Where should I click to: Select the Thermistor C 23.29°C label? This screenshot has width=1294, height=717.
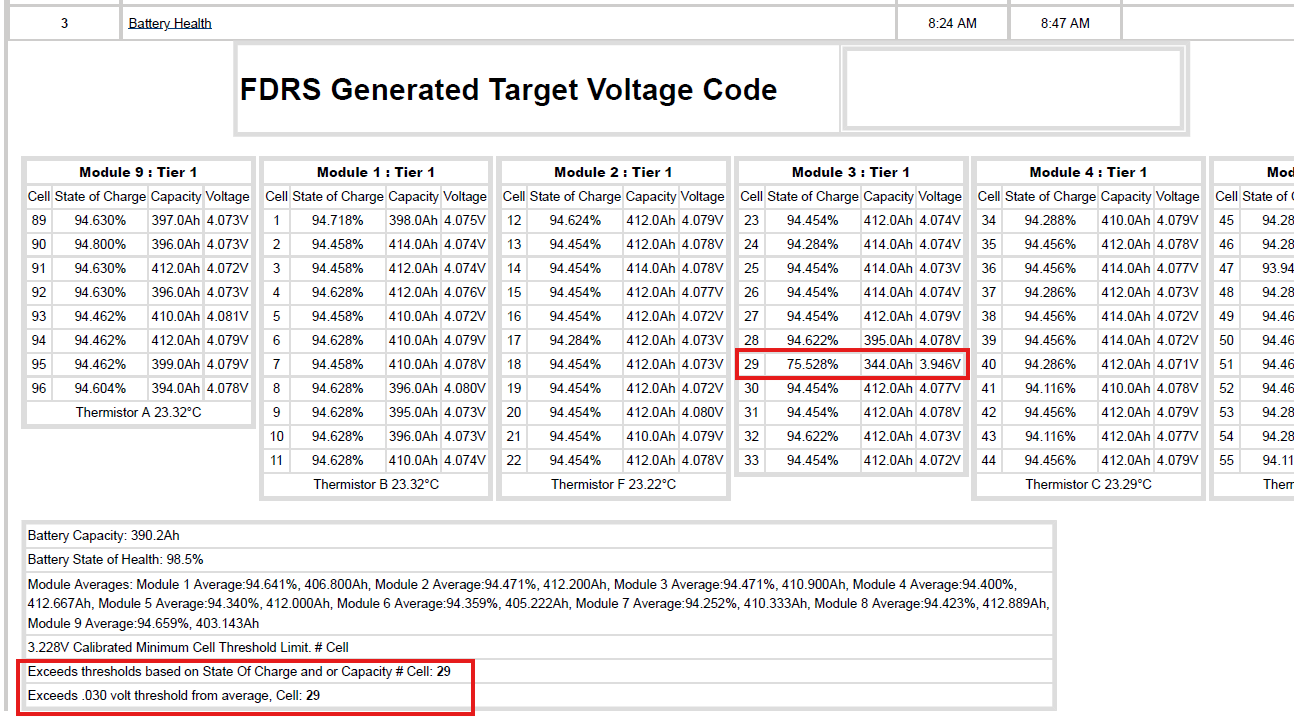click(x=1087, y=484)
